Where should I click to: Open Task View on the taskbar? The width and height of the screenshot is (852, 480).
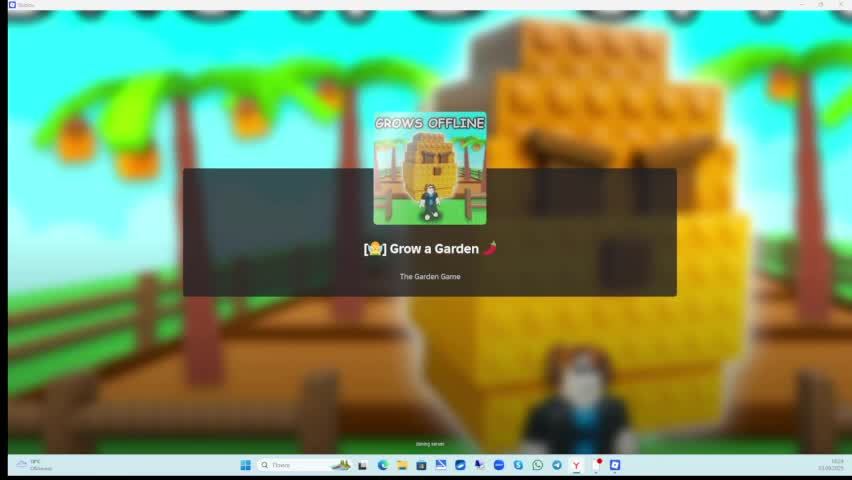[362, 465]
